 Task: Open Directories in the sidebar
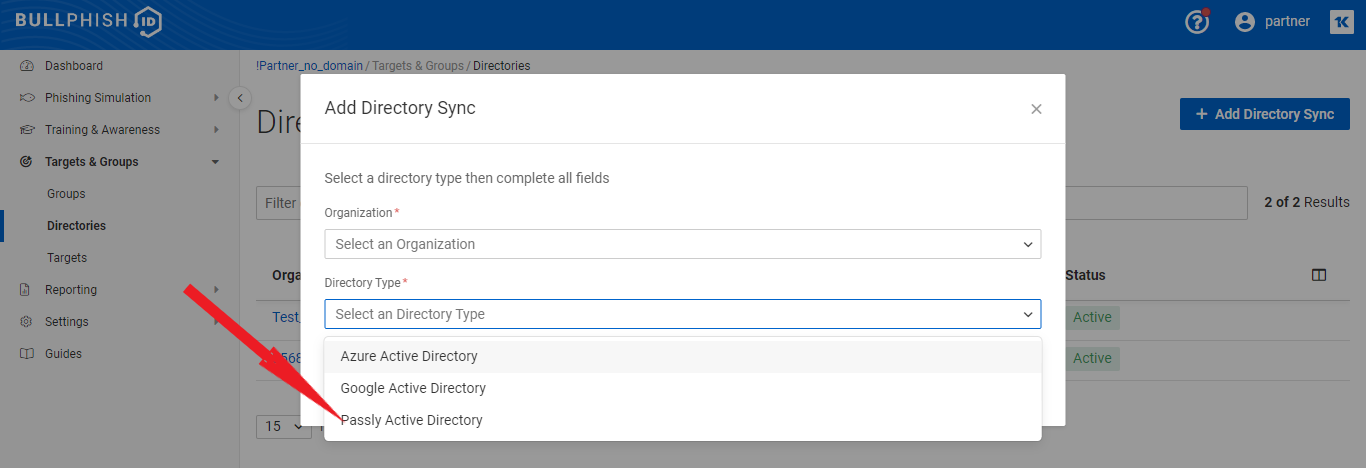coord(76,226)
